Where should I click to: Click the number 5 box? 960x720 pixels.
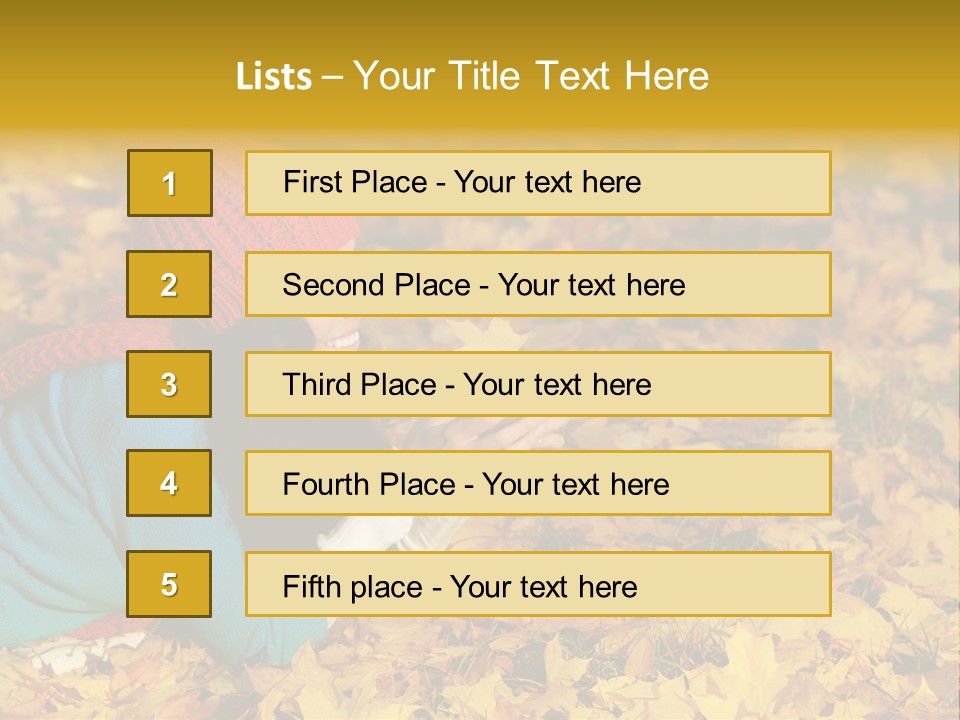click(169, 584)
